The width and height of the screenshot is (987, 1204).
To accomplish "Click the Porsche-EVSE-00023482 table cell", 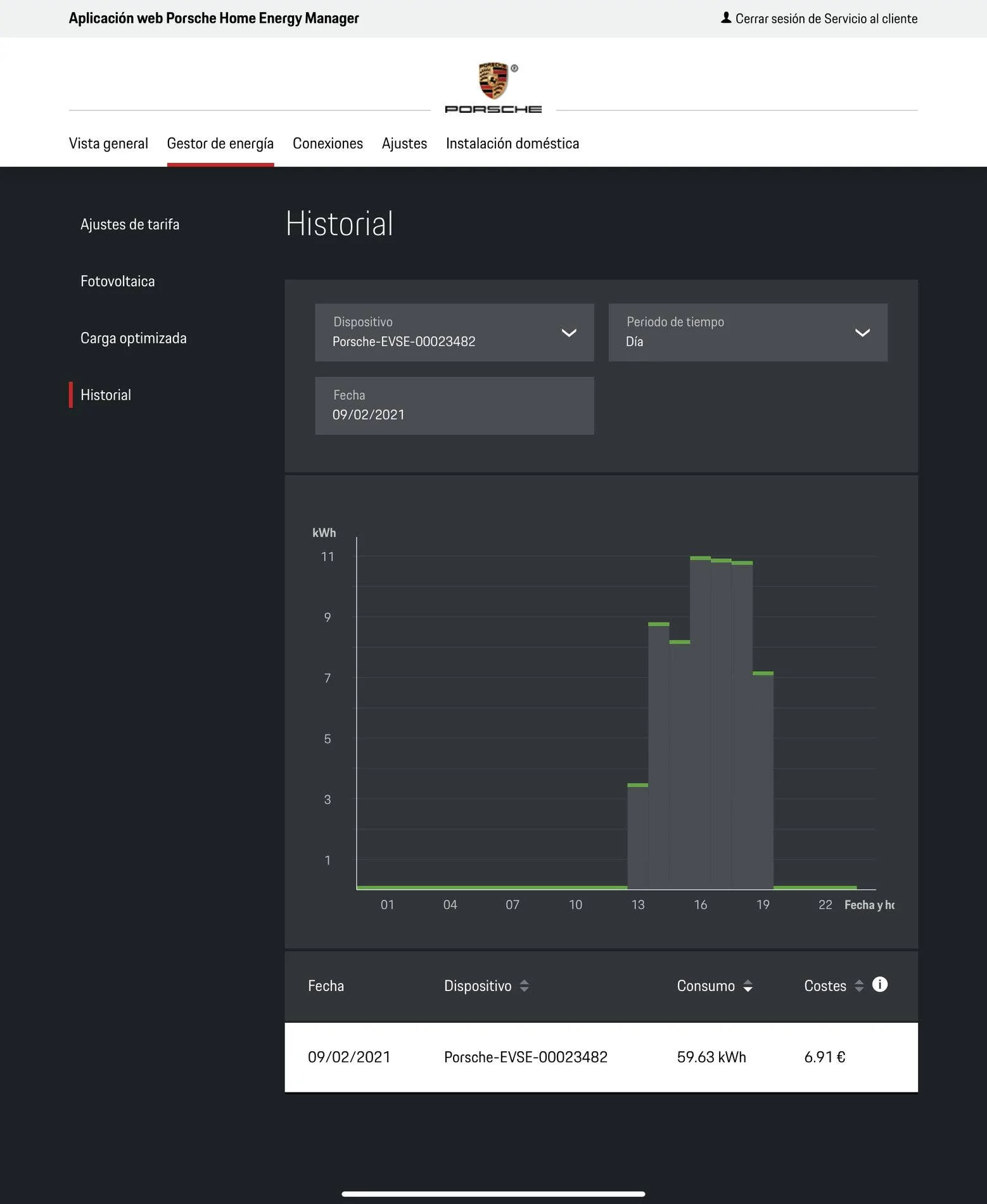I will [526, 1057].
